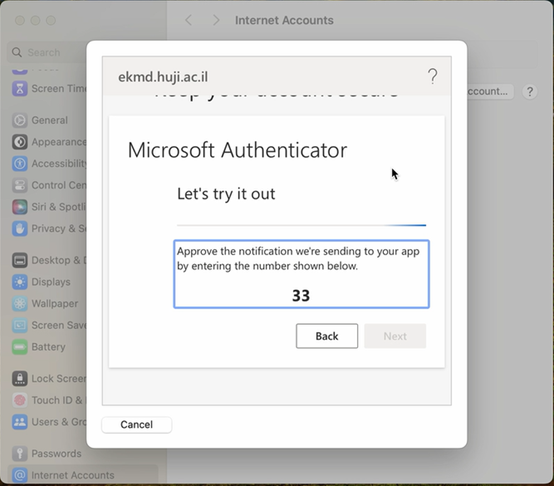Image resolution: width=554 pixels, height=486 pixels.
Task: Select the Passwords key icon
Action: [20, 454]
